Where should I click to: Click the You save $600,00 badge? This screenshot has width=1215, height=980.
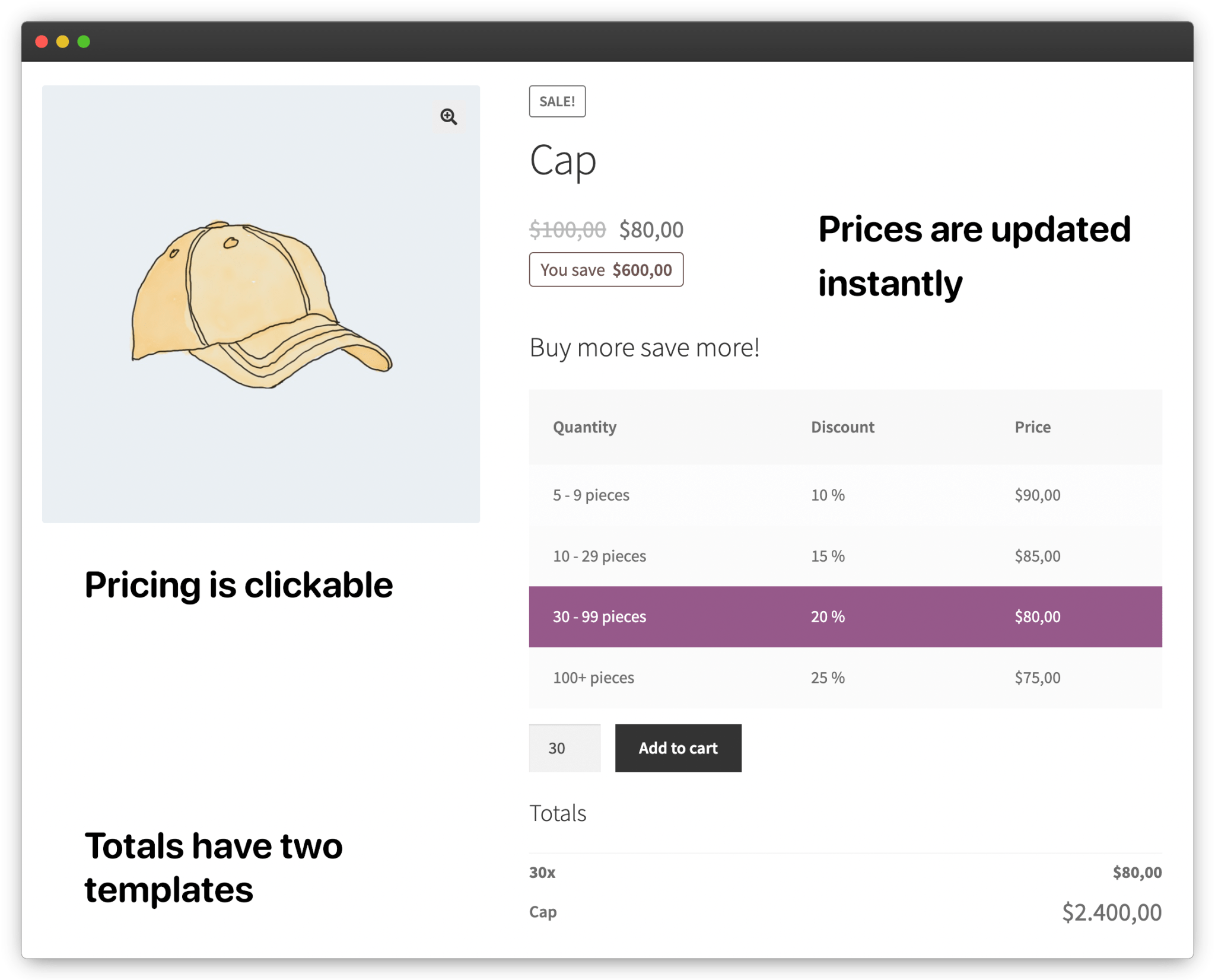pyautogui.click(x=606, y=269)
